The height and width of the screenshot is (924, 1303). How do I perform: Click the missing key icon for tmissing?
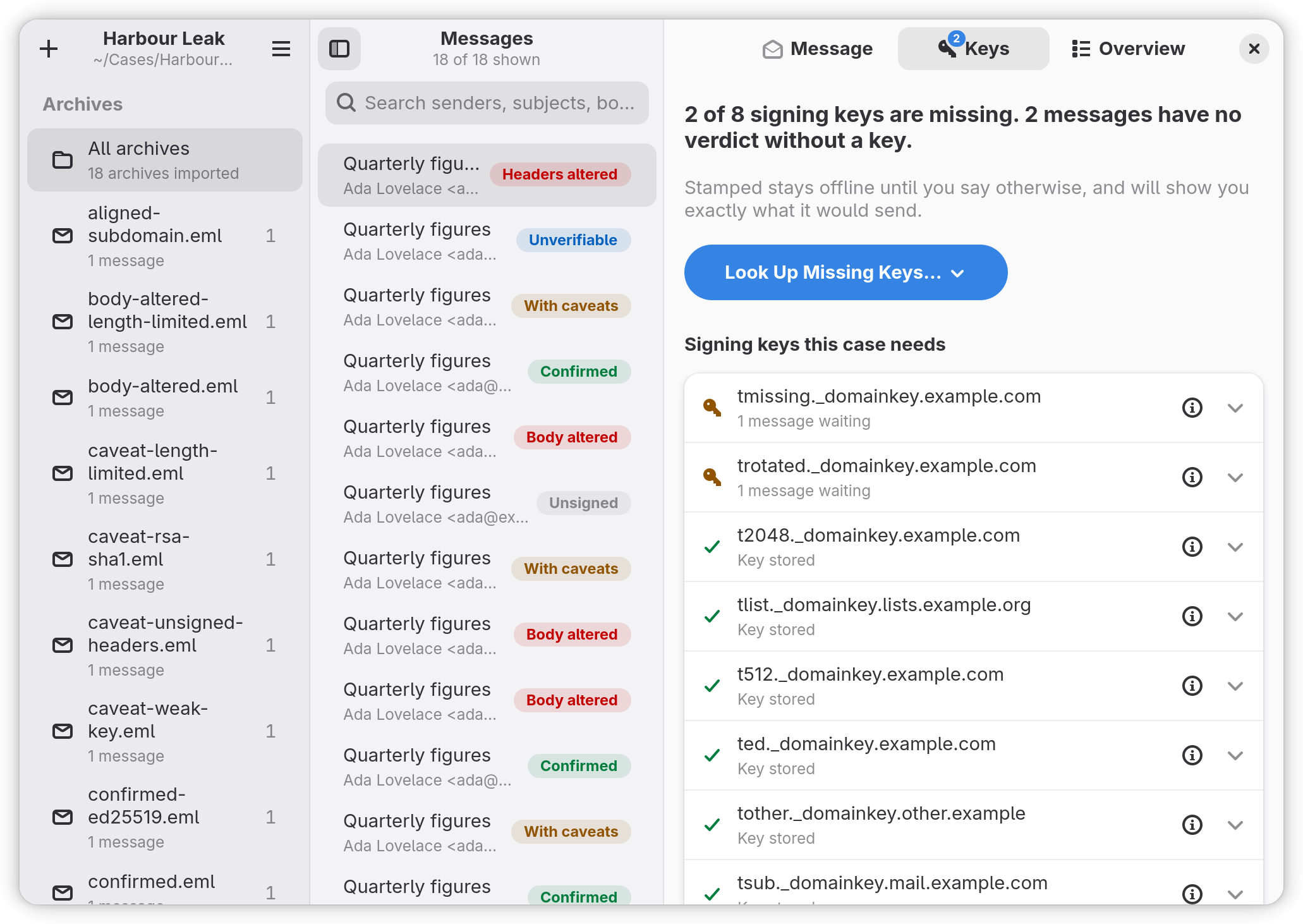point(712,408)
